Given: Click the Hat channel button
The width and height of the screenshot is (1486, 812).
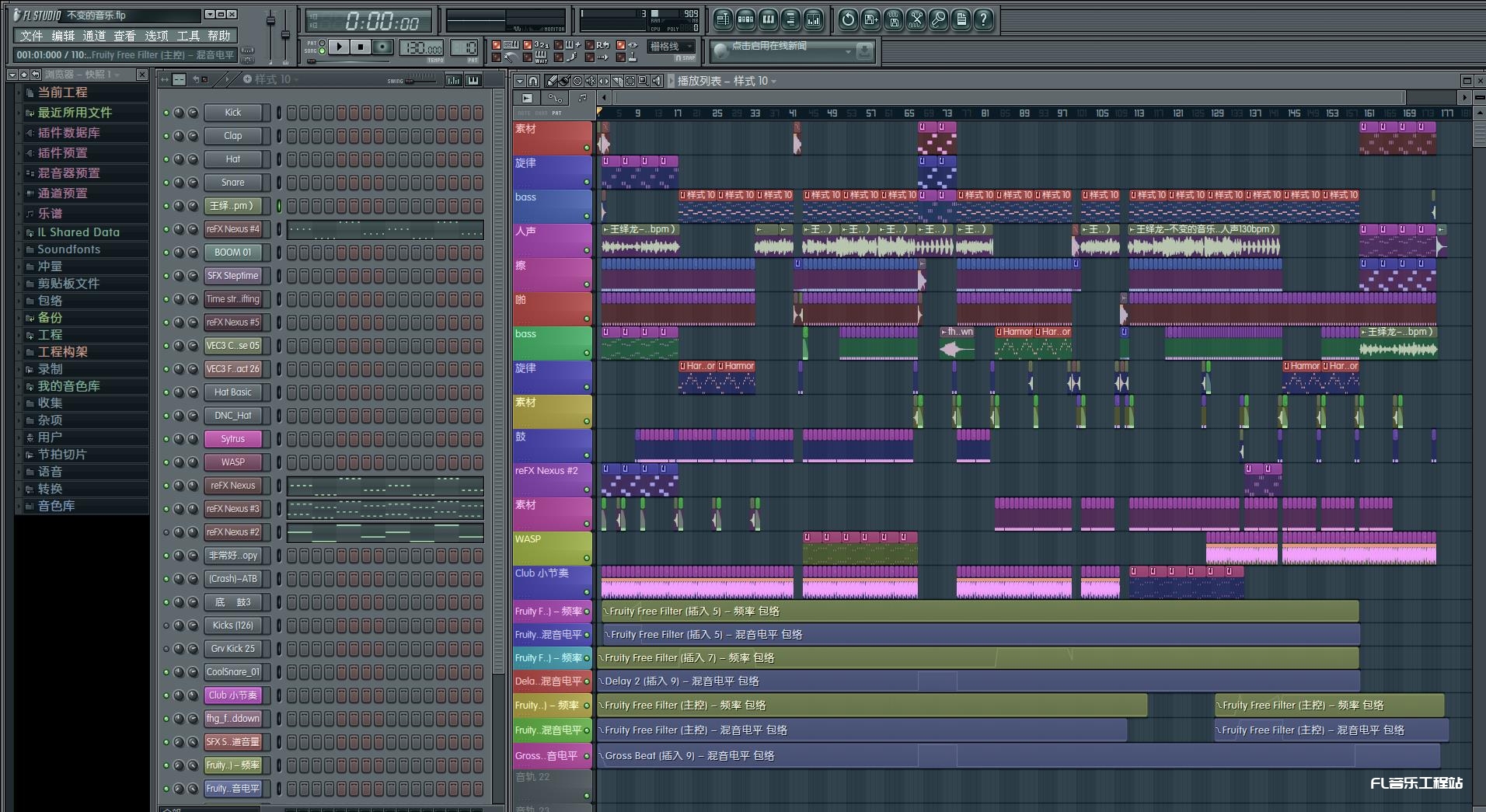Looking at the screenshot, I should coord(232,159).
